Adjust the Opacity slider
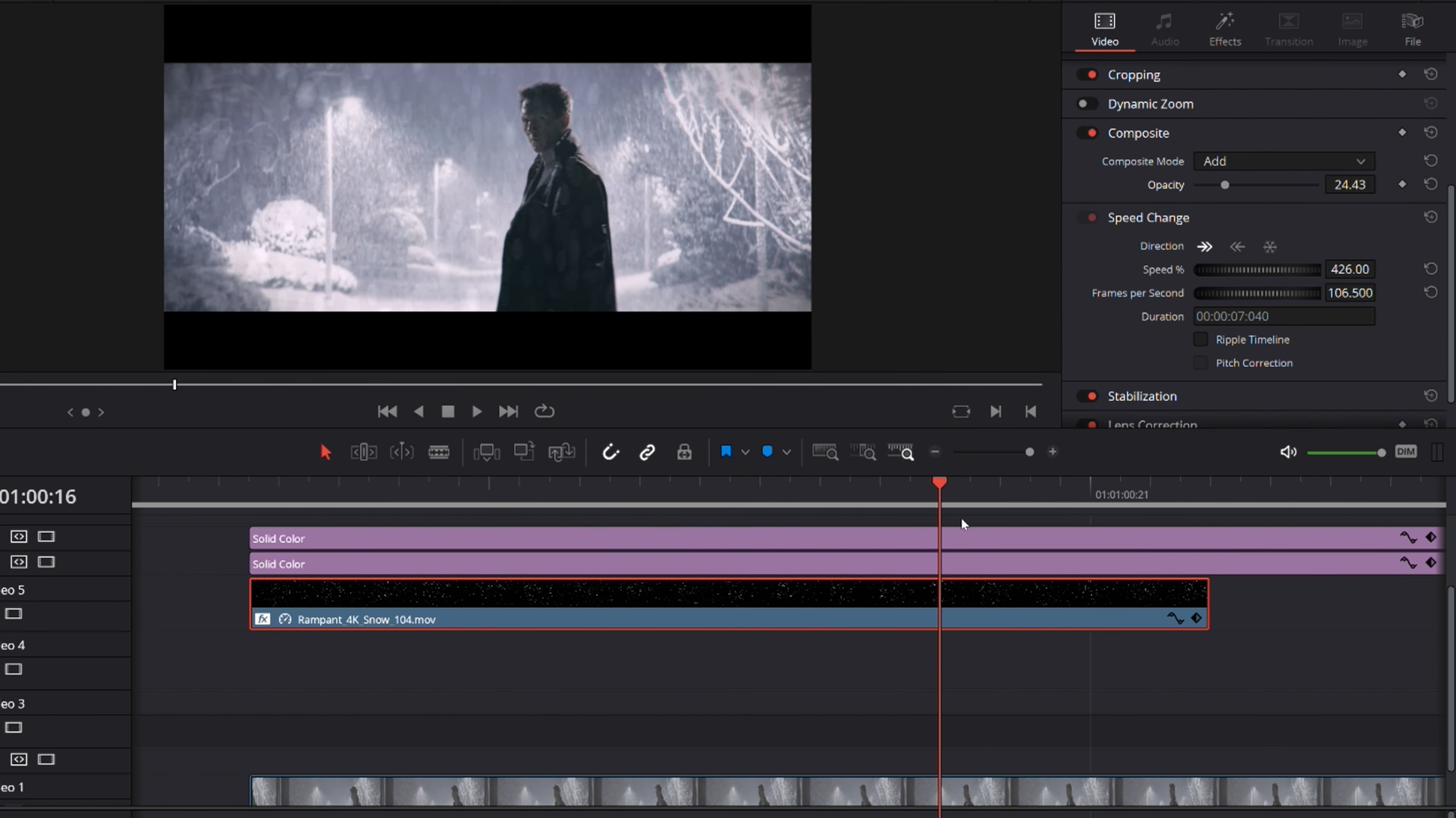Screen dimensions: 1456x818 tap(1257, 185)
